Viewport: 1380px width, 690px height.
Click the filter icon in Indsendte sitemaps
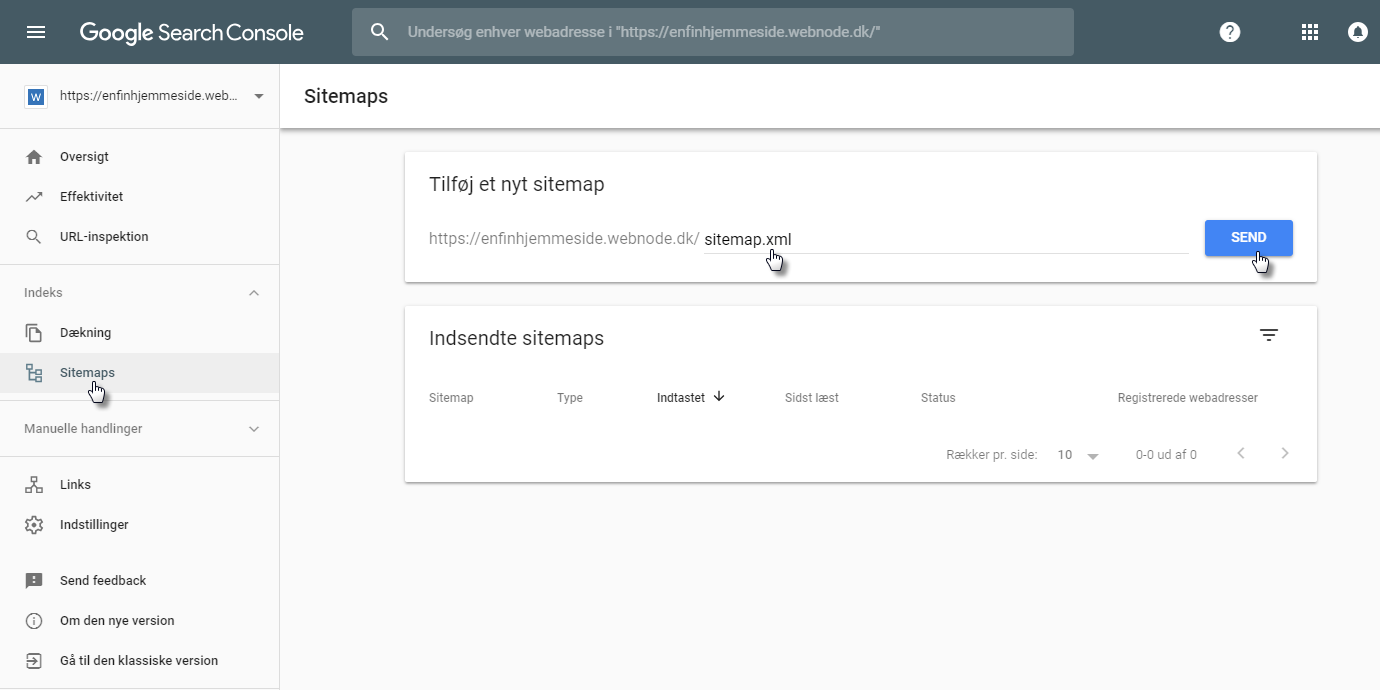coord(1269,336)
